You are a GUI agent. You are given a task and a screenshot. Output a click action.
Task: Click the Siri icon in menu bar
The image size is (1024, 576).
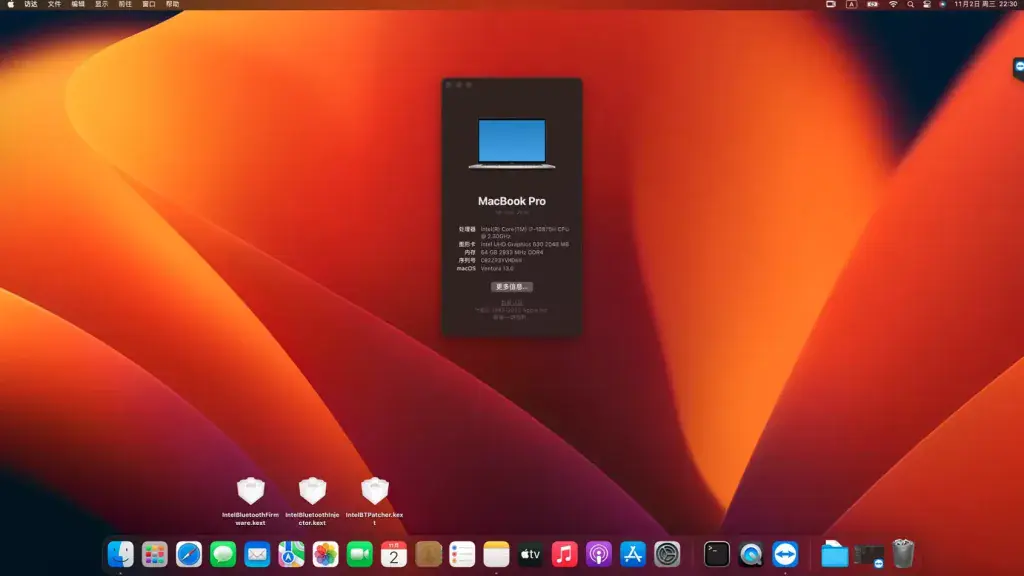[x=942, y=5]
